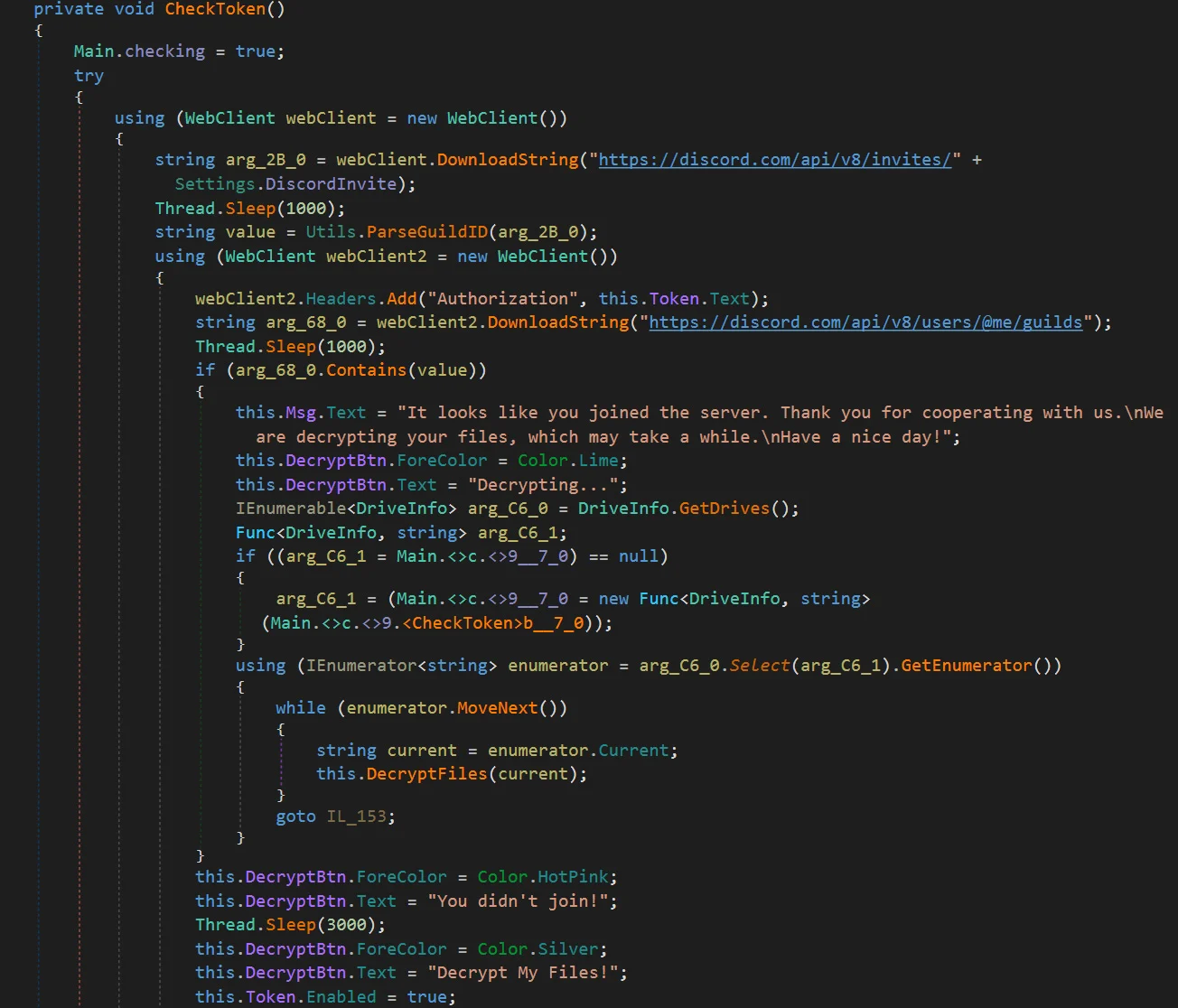Image resolution: width=1178 pixels, height=1008 pixels.
Task: Click the 'IL_153' label
Action: pyautogui.click(x=356, y=817)
